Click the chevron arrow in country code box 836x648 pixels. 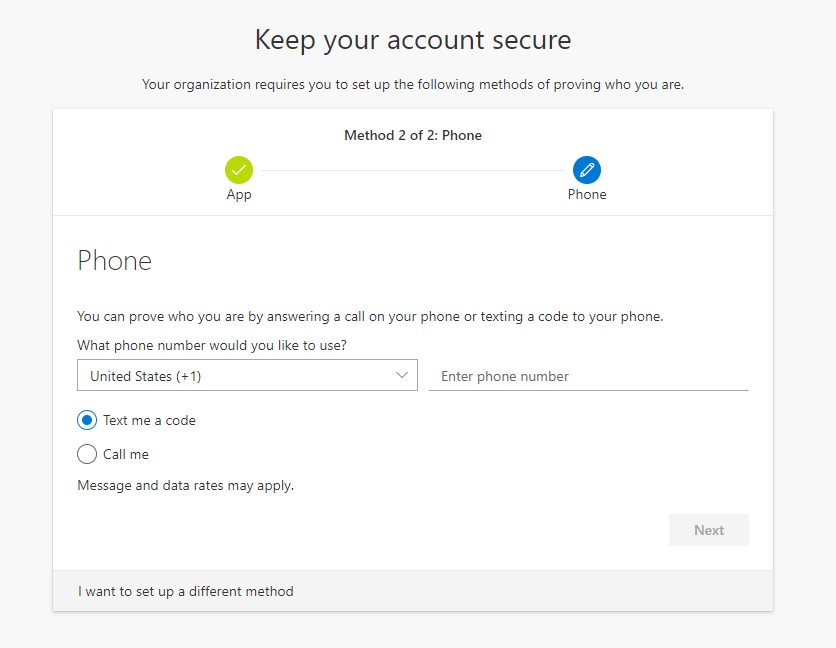402,375
